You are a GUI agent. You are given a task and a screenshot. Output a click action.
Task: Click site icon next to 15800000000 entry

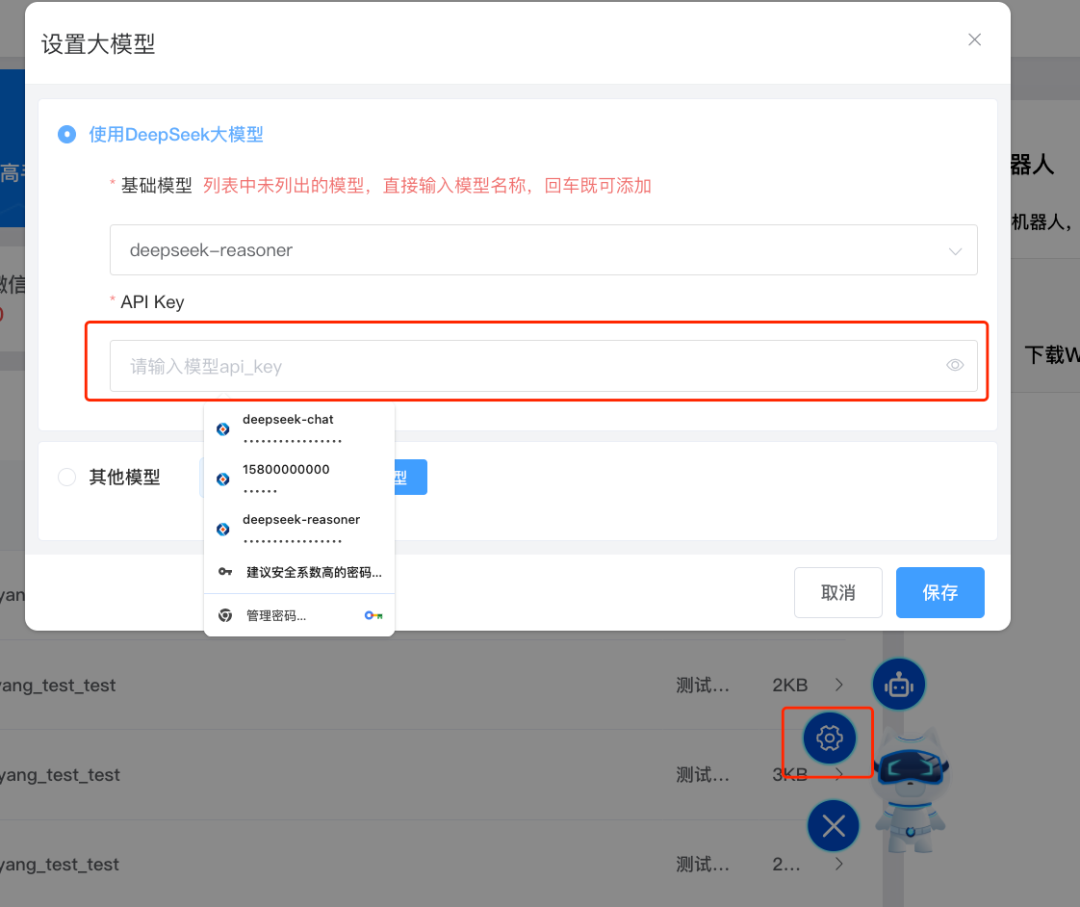click(223, 479)
